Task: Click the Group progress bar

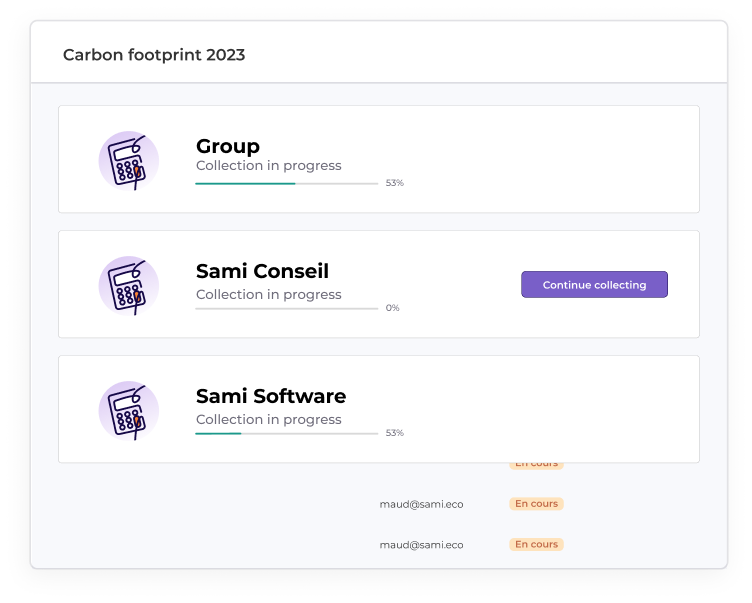Action: click(x=287, y=183)
